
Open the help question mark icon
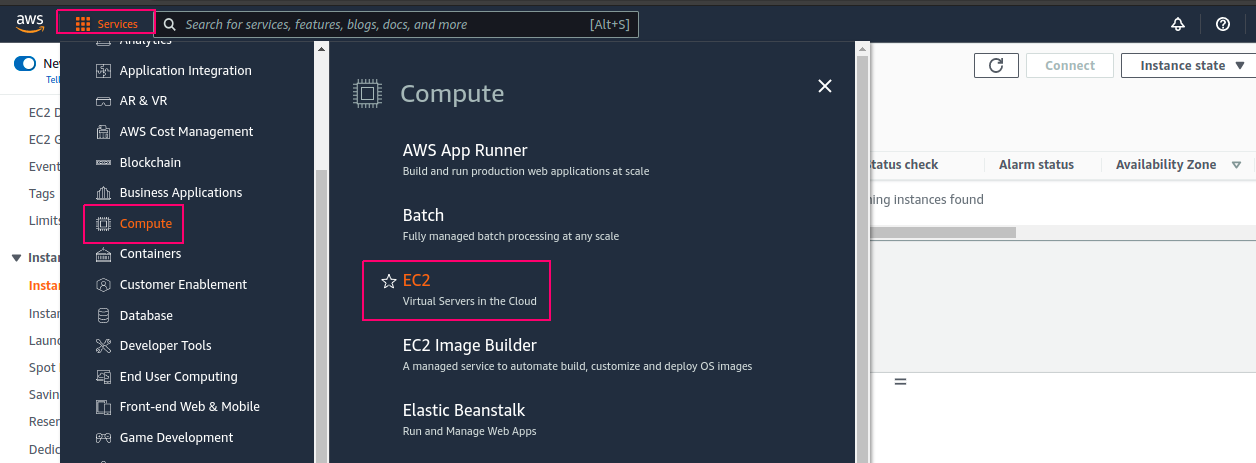coord(1222,24)
